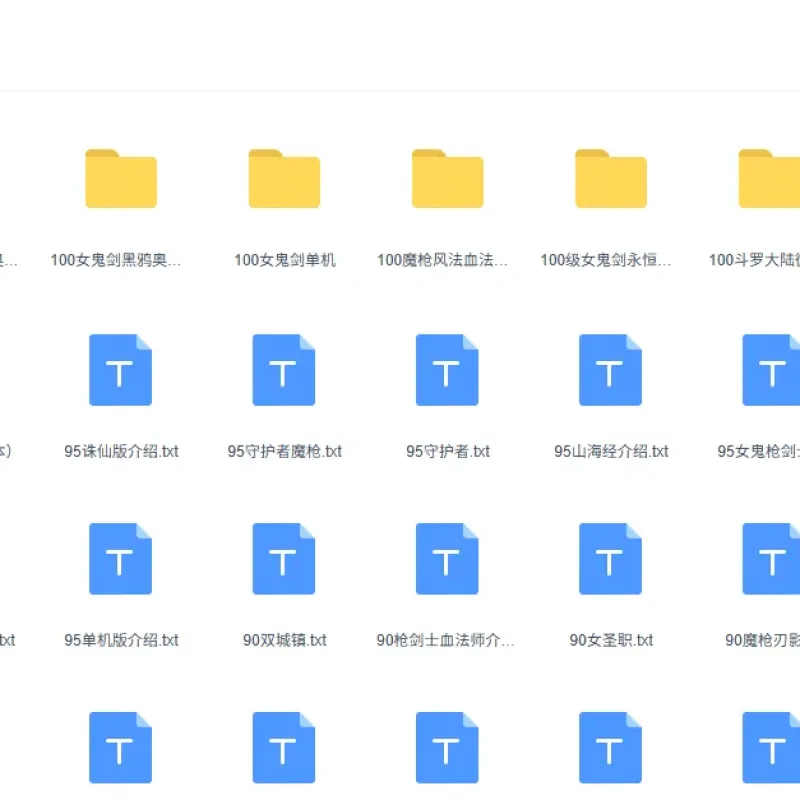
Task: Select the 100女鬼剑单机 folder icon
Action: tap(284, 179)
